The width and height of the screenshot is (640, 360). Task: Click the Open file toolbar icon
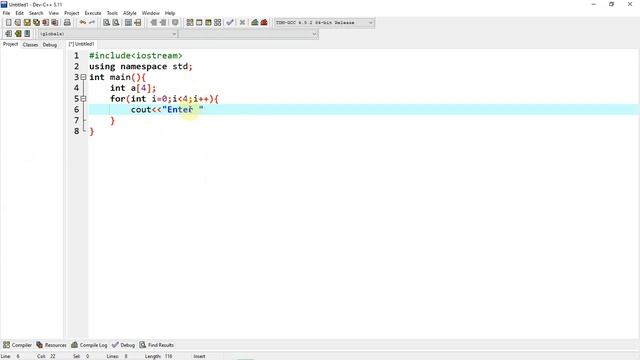[x=18, y=22]
